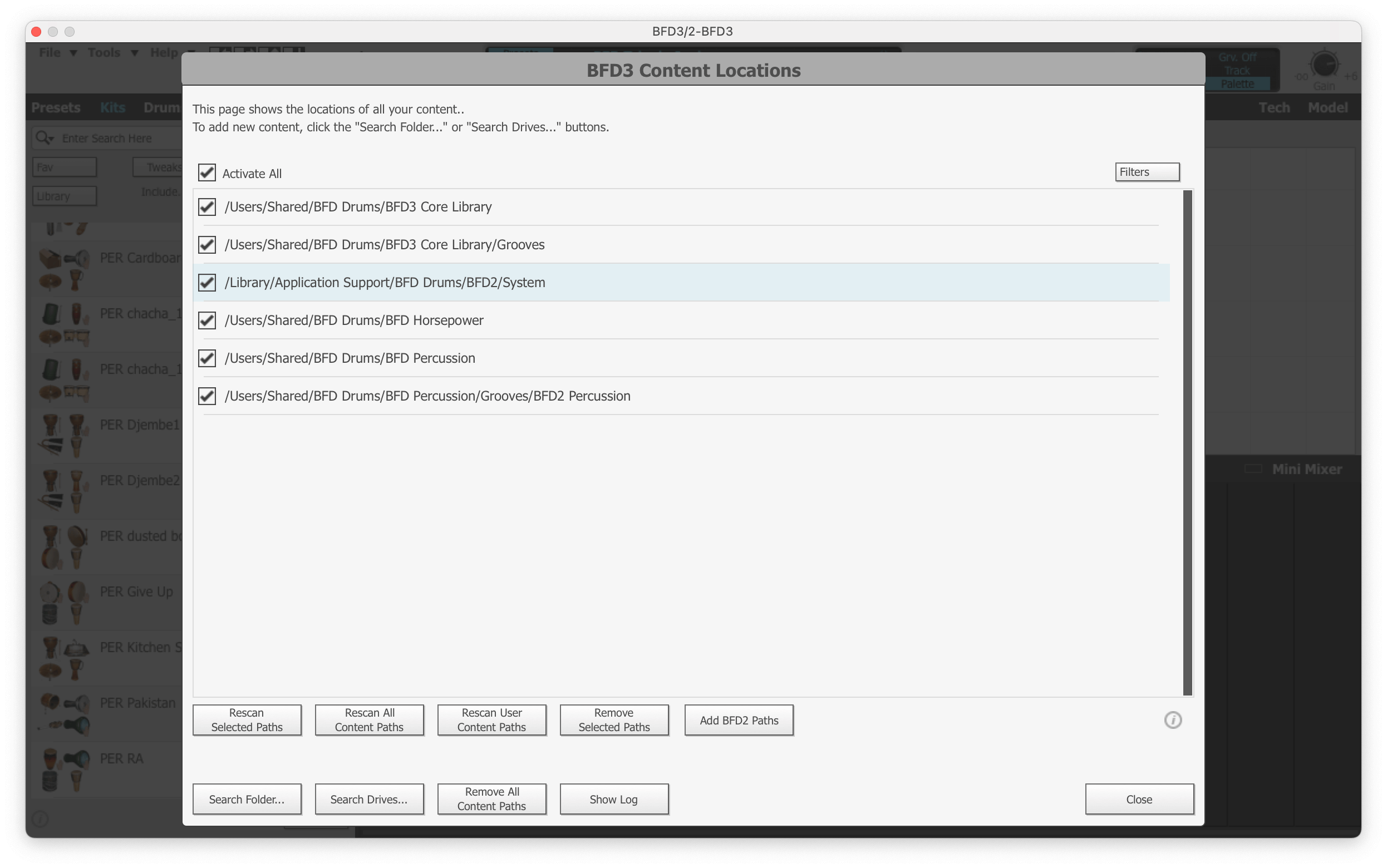Switch to the Tech tab
Viewport: 1387px width, 868px height.
[x=1274, y=107]
